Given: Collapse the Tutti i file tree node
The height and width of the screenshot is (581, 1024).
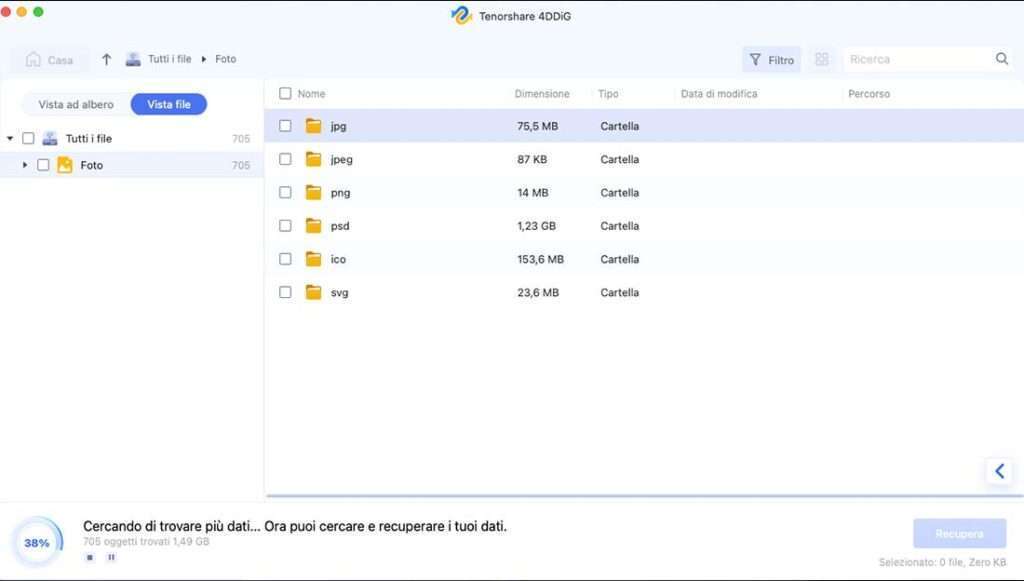Looking at the screenshot, I should 10,138.
